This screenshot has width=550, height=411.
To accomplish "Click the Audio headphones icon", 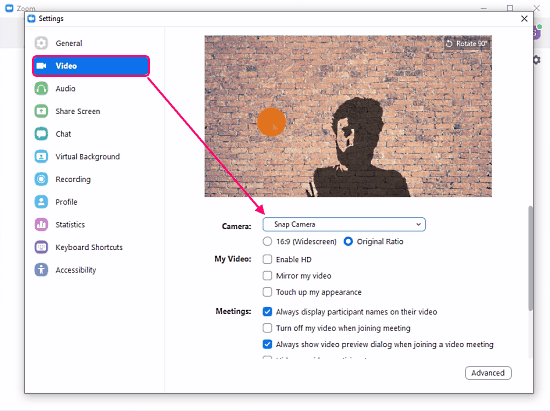I will click(41, 88).
